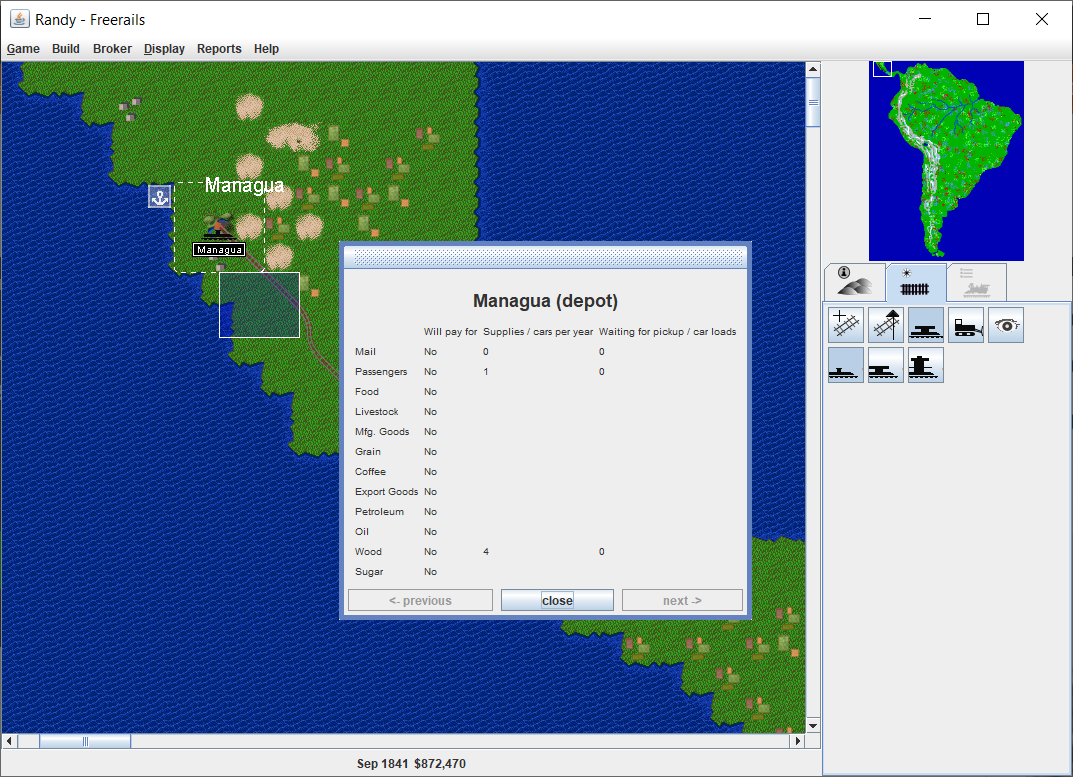Select the build track tool
Image resolution: width=1073 pixels, height=777 pixels.
pyautogui.click(x=846, y=325)
